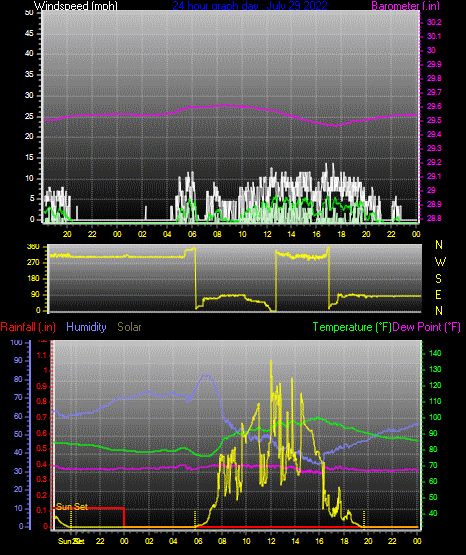Click the 'Rainfall (.in)' legend label
Image resolution: width=466 pixels, height=555 pixels.
pyautogui.click(x=28, y=327)
